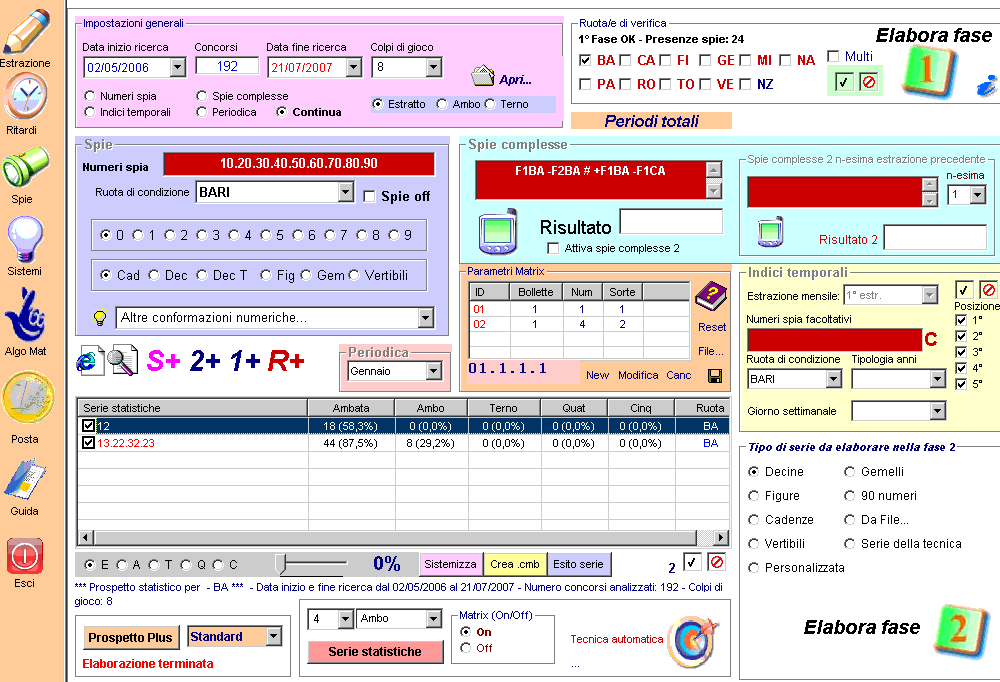1000x682 pixels.
Task: Open the Posta coin icon
Action: point(27,398)
